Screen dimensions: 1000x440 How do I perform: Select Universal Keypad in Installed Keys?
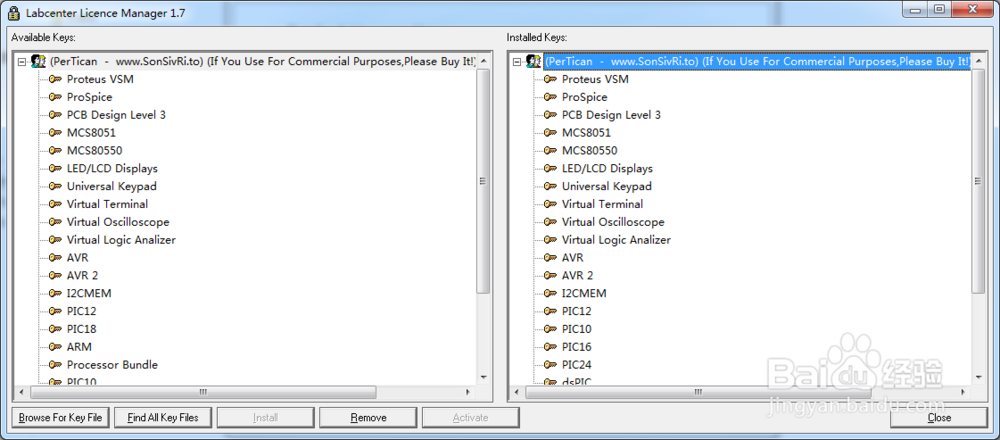pos(607,187)
